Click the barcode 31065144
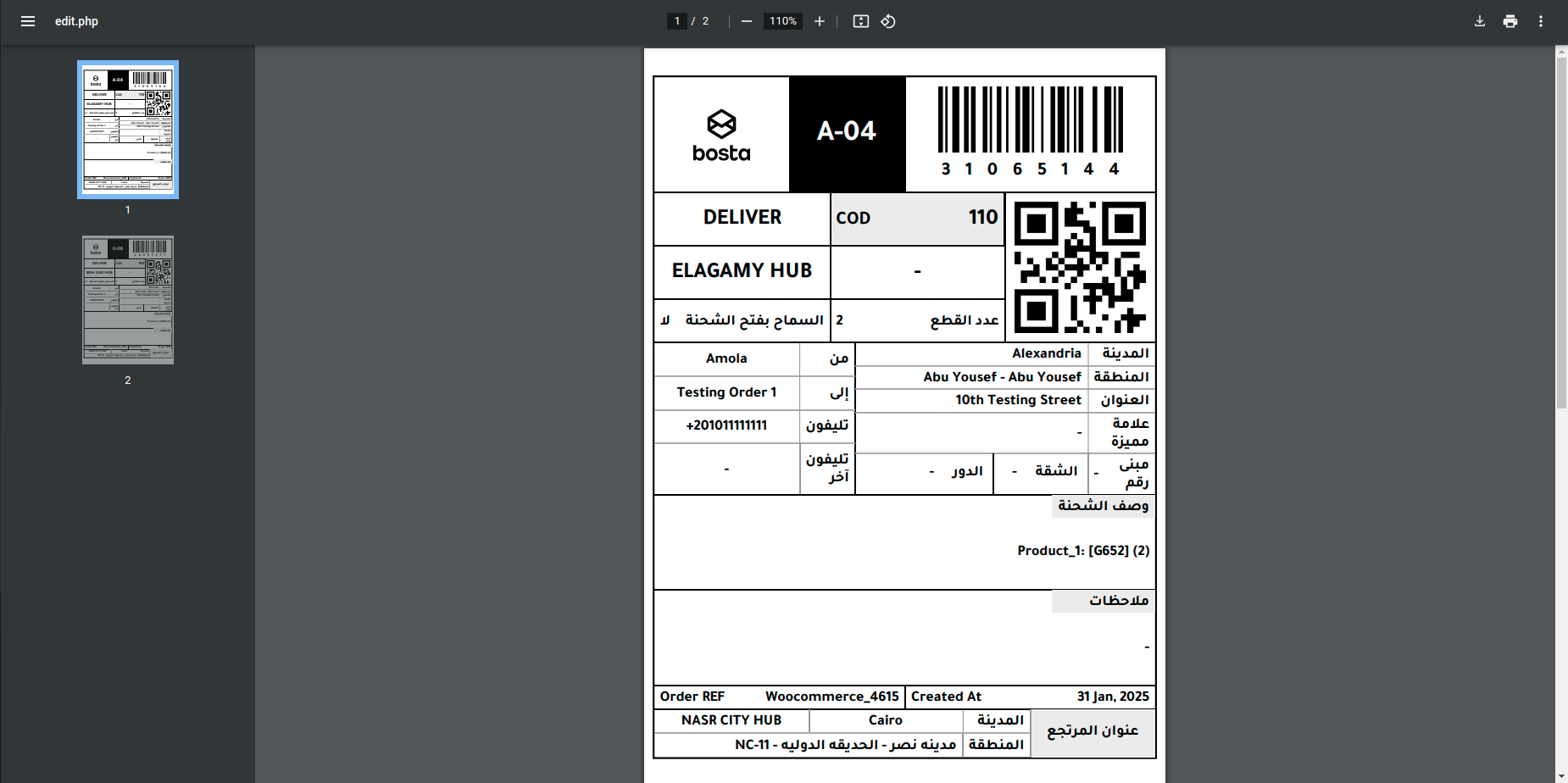Screen dimensions: 1568x783 coord(1031,130)
